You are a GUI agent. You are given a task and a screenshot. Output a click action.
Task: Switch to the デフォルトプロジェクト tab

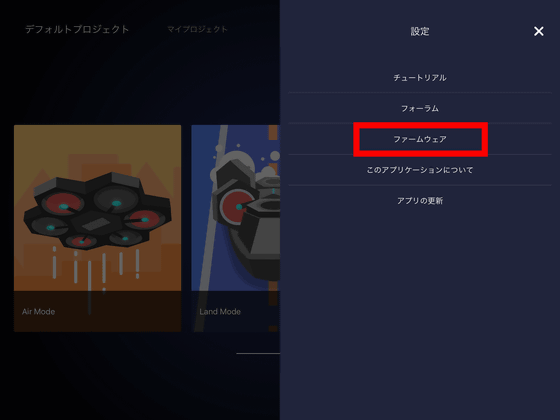tap(77, 29)
